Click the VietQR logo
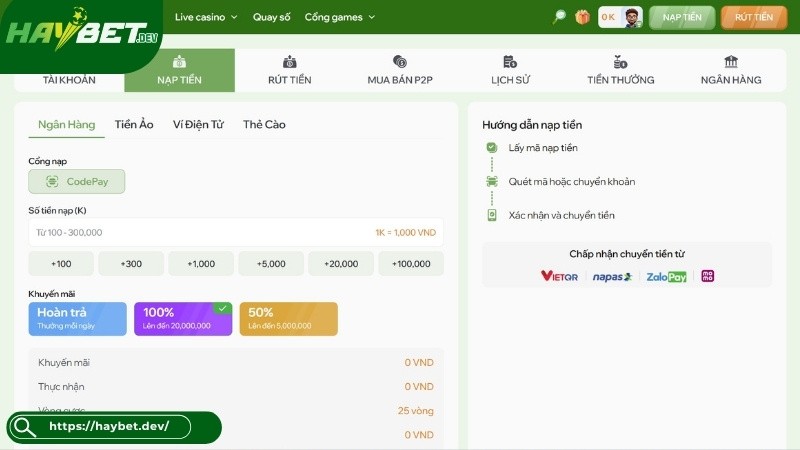 tap(559, 276)
